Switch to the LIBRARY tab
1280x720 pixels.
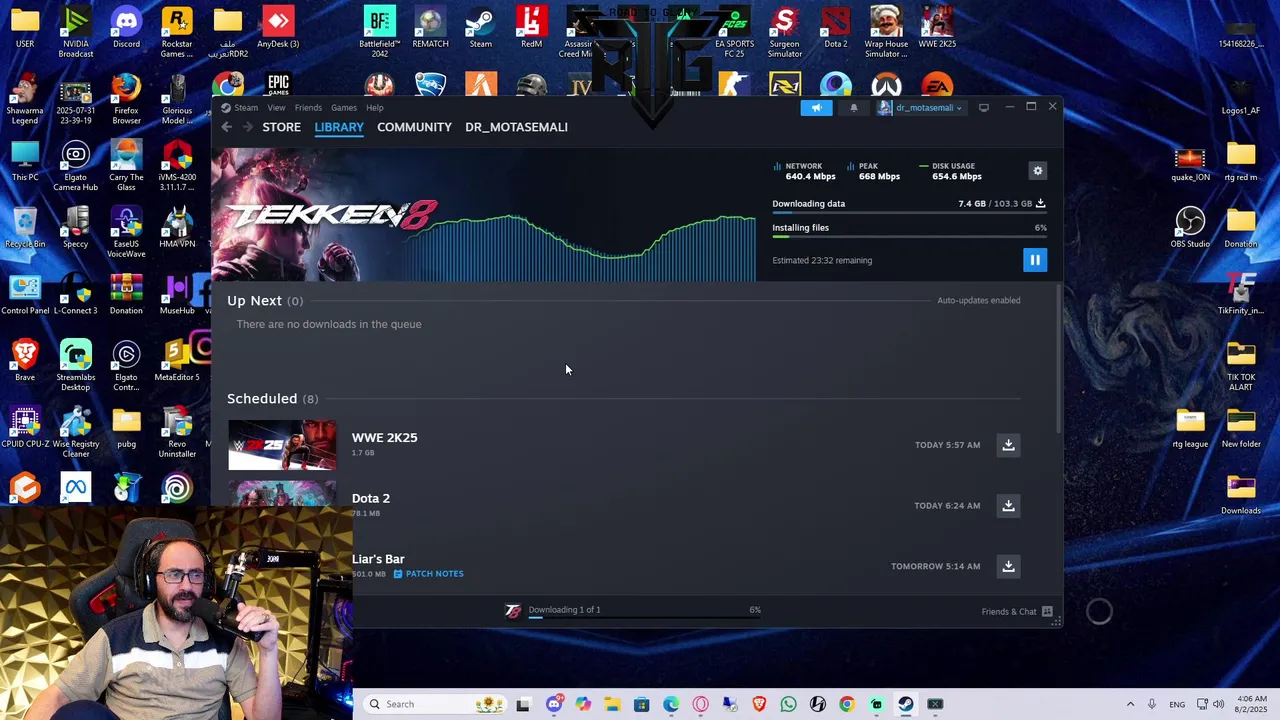click(339, 127)
